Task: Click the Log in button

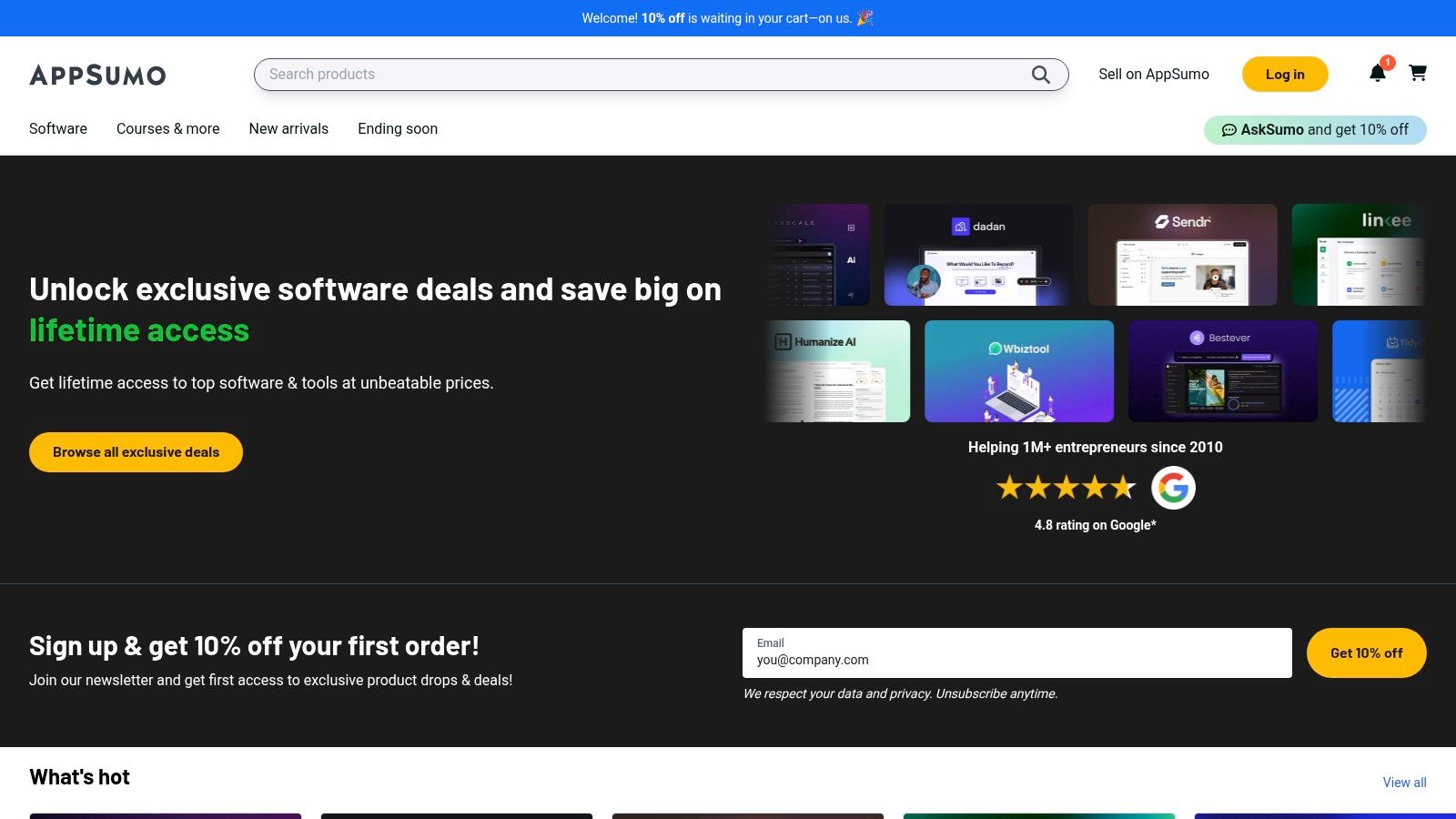Action: click(1285, 75)
